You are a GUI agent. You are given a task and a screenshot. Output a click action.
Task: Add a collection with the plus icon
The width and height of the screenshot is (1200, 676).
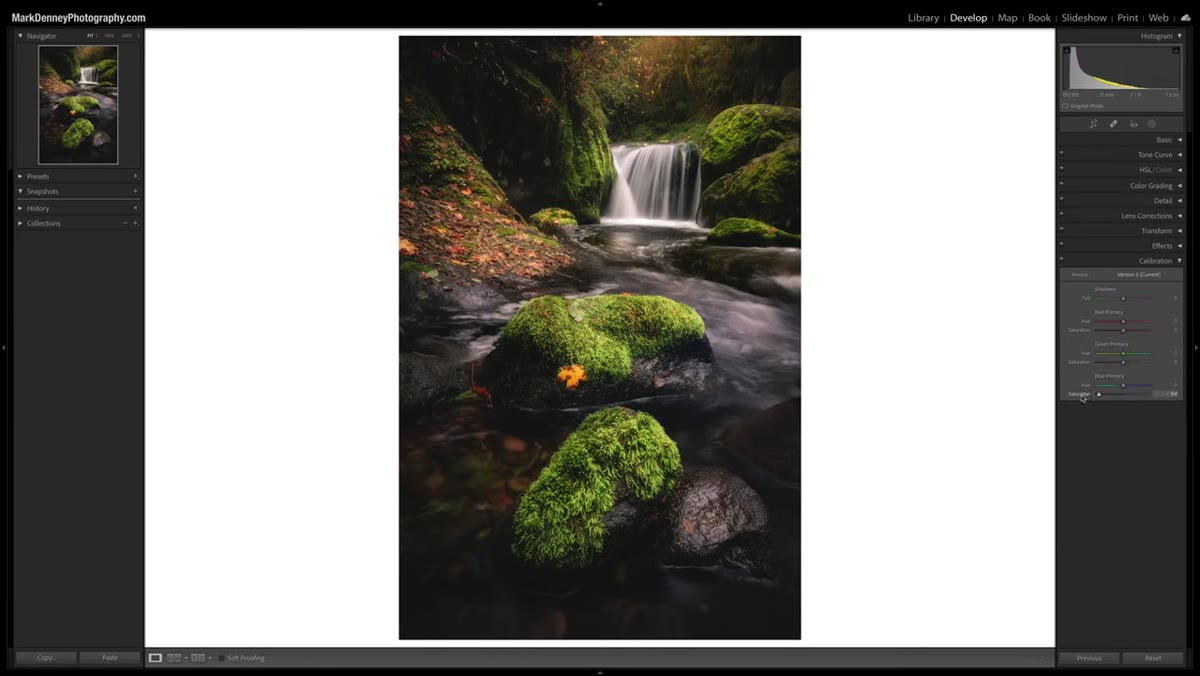[135, 223]
